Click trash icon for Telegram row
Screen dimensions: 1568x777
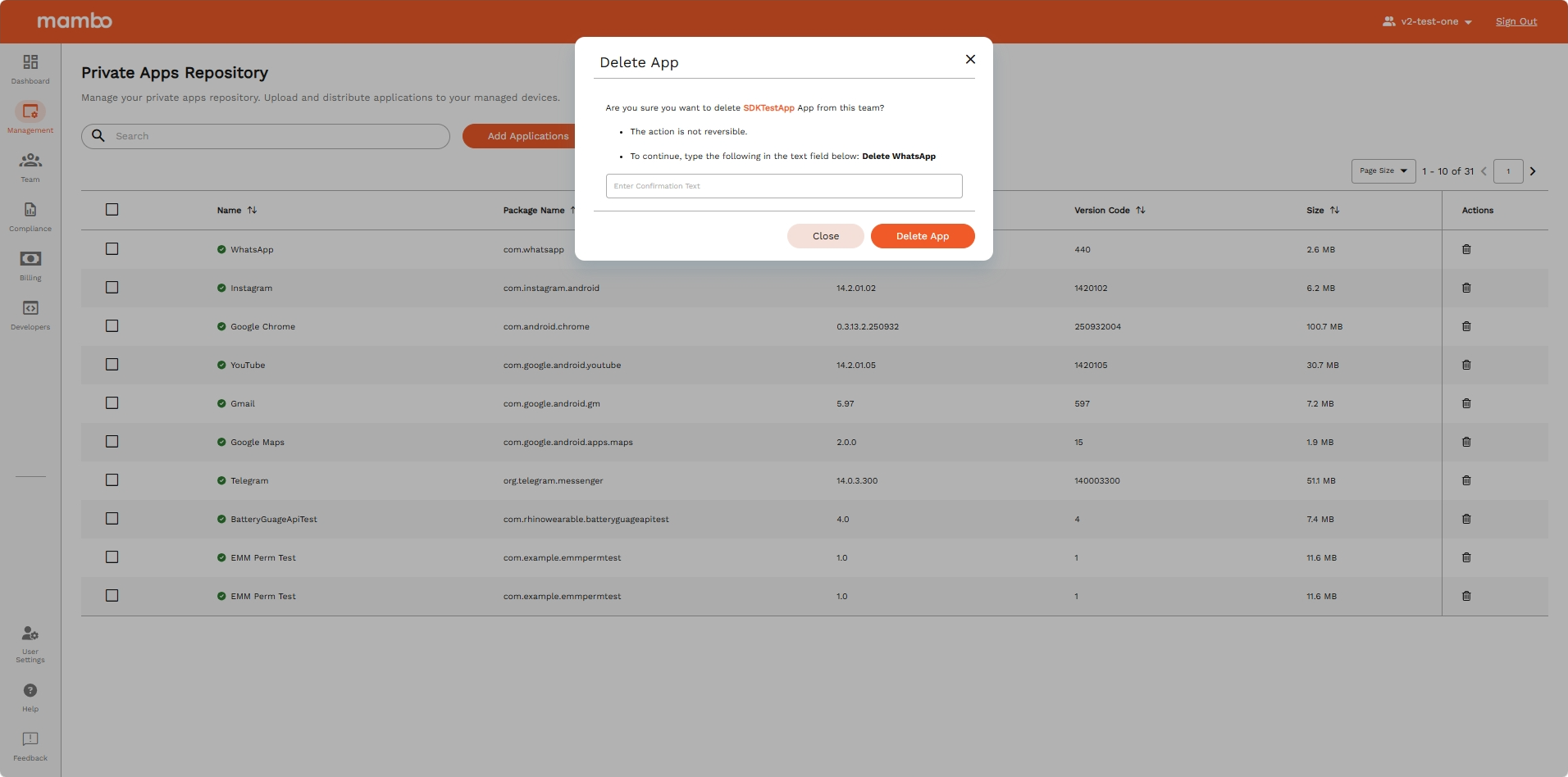(x=1466, y=480)
